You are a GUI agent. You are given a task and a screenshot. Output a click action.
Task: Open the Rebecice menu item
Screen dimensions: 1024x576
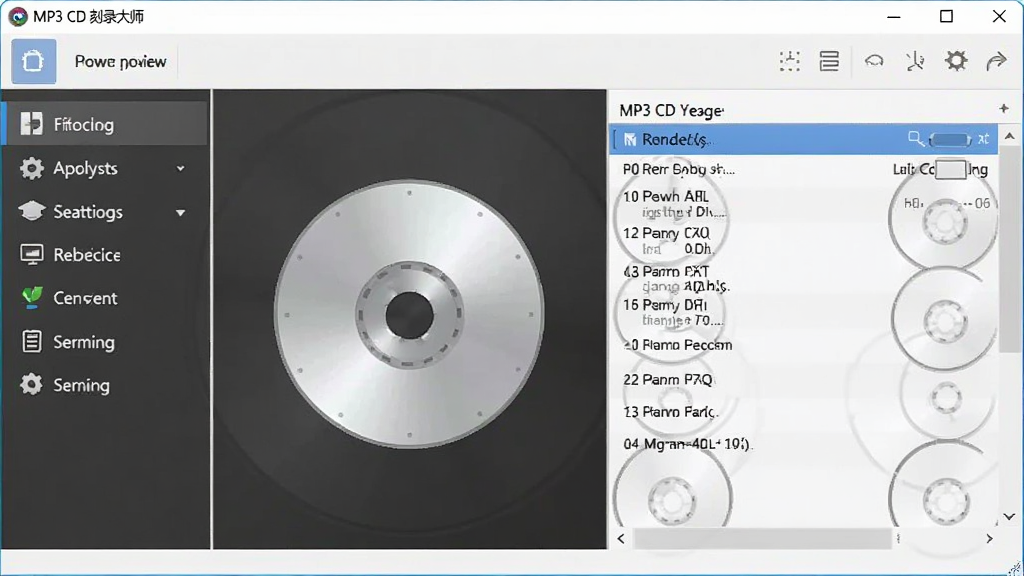click(x=87, y=255)
